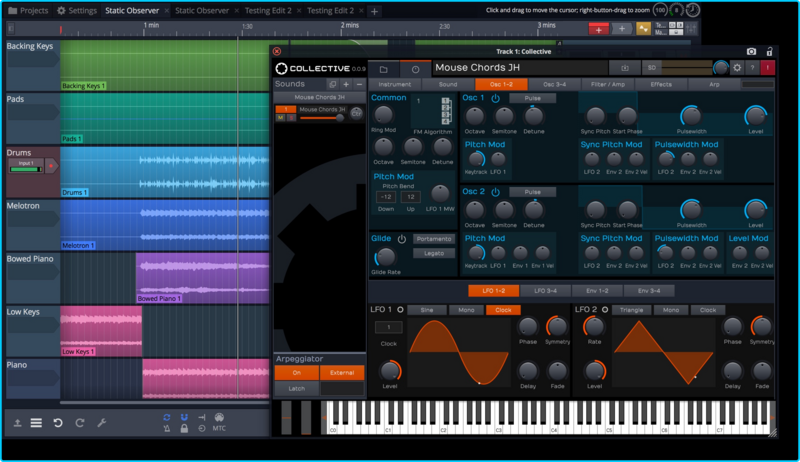Switch to the Osc 3-4 tab
Screen dimensions: 800x462
[x=554, y=85]
